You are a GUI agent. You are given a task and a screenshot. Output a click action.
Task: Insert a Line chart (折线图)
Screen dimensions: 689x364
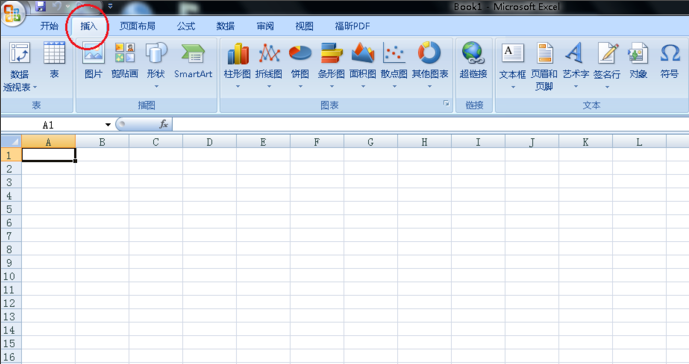coord(269,65)
